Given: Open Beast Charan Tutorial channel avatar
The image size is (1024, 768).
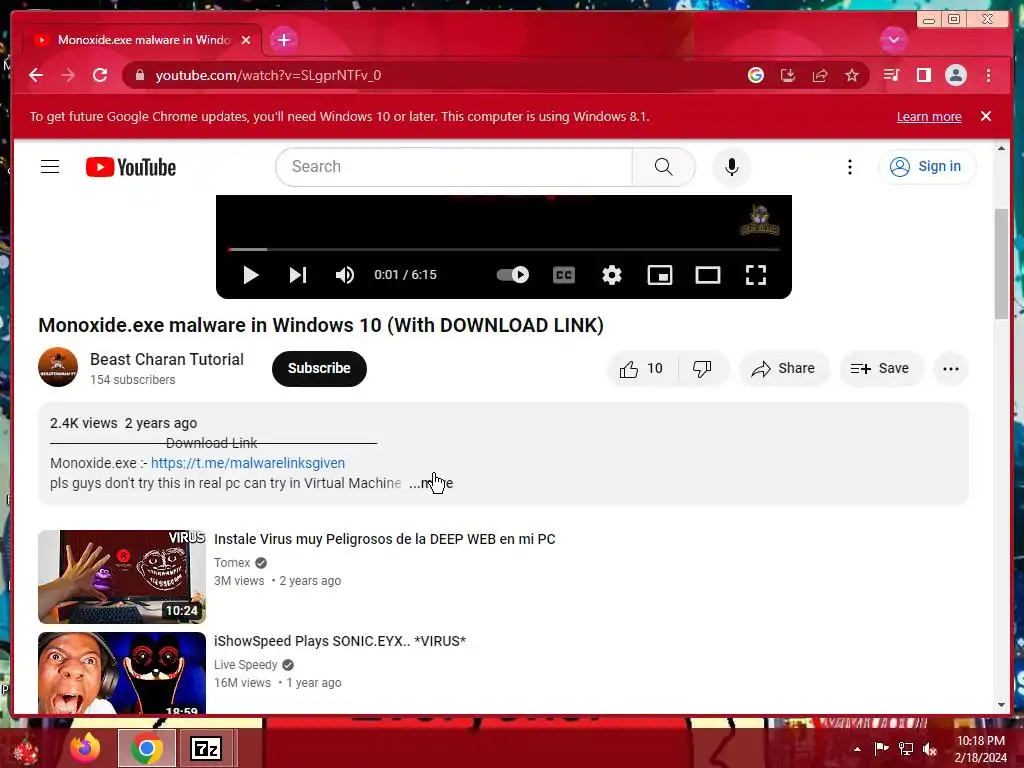Looking at the screenshot, I should [x=58, y=367].
